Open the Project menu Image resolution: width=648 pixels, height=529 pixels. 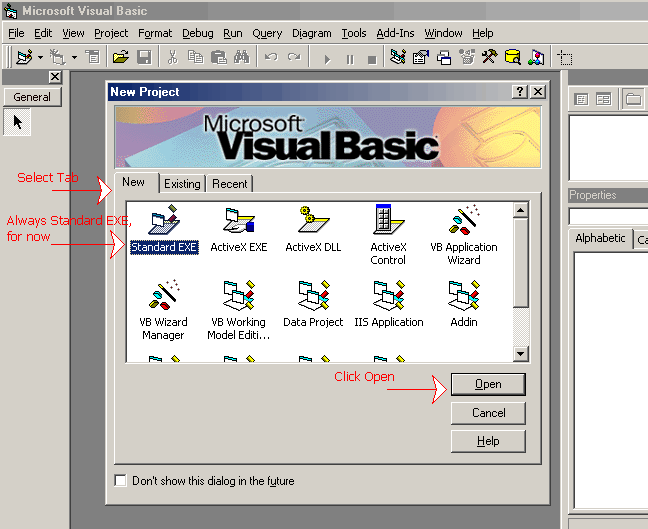(x=111, y=33)
